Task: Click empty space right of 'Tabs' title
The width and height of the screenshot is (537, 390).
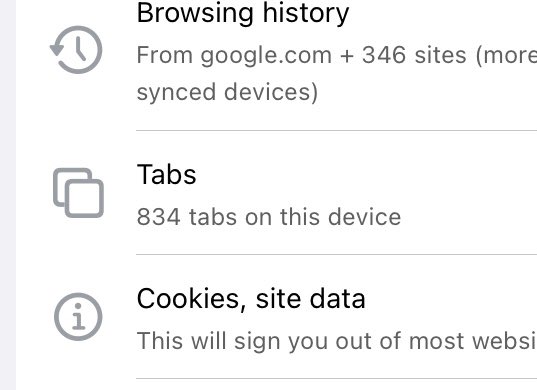Action: click(366, 174)
